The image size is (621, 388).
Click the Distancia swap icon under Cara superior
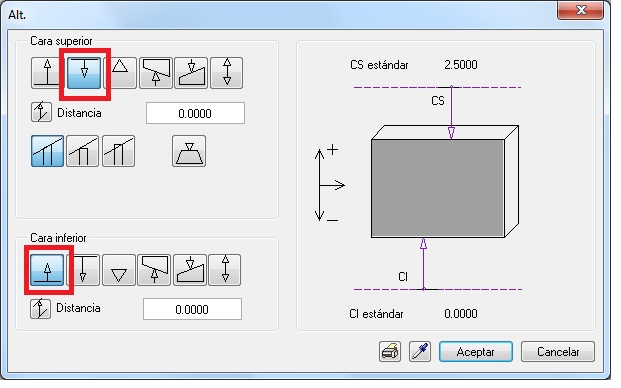point(41,112)
